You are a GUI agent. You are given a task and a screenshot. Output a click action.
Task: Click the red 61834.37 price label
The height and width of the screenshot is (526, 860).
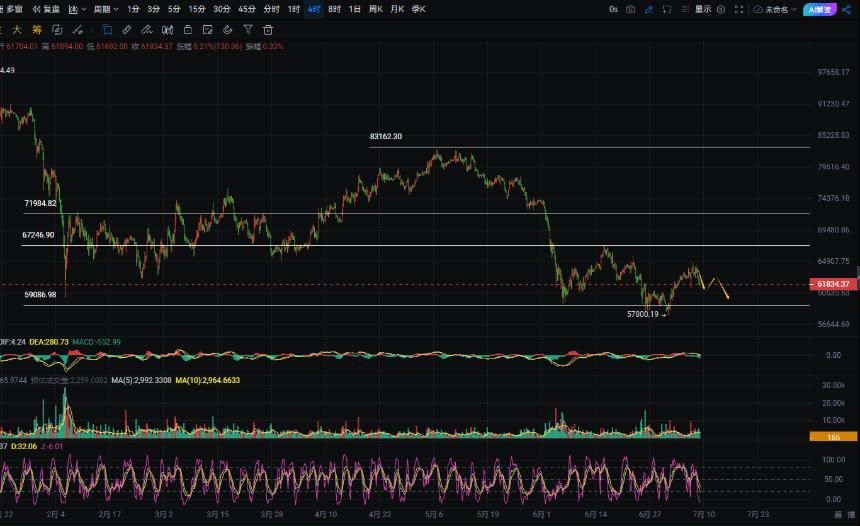(833, 284)
